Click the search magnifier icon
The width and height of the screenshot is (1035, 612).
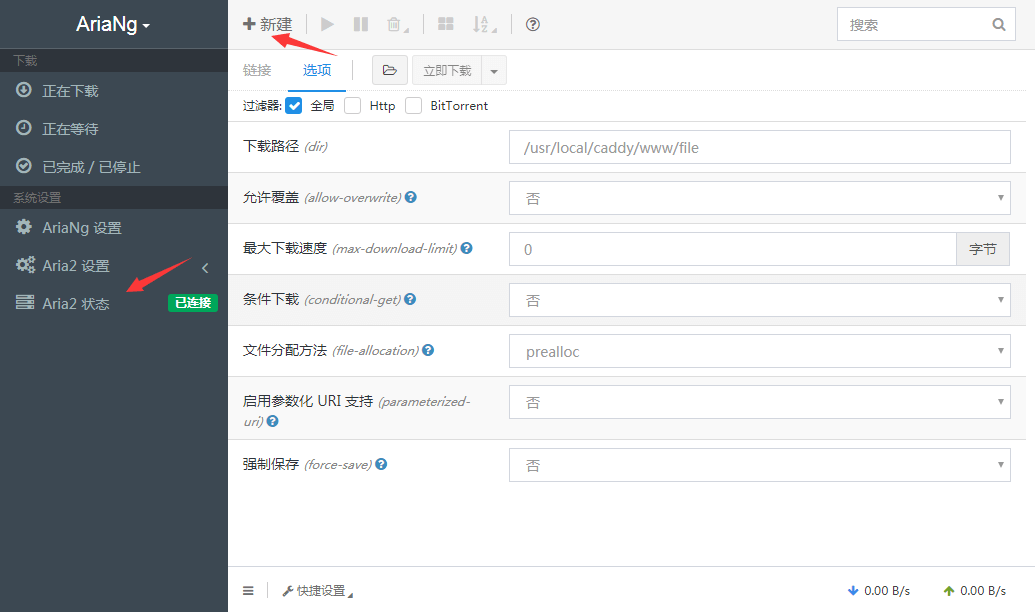click(x=999, y=24)
